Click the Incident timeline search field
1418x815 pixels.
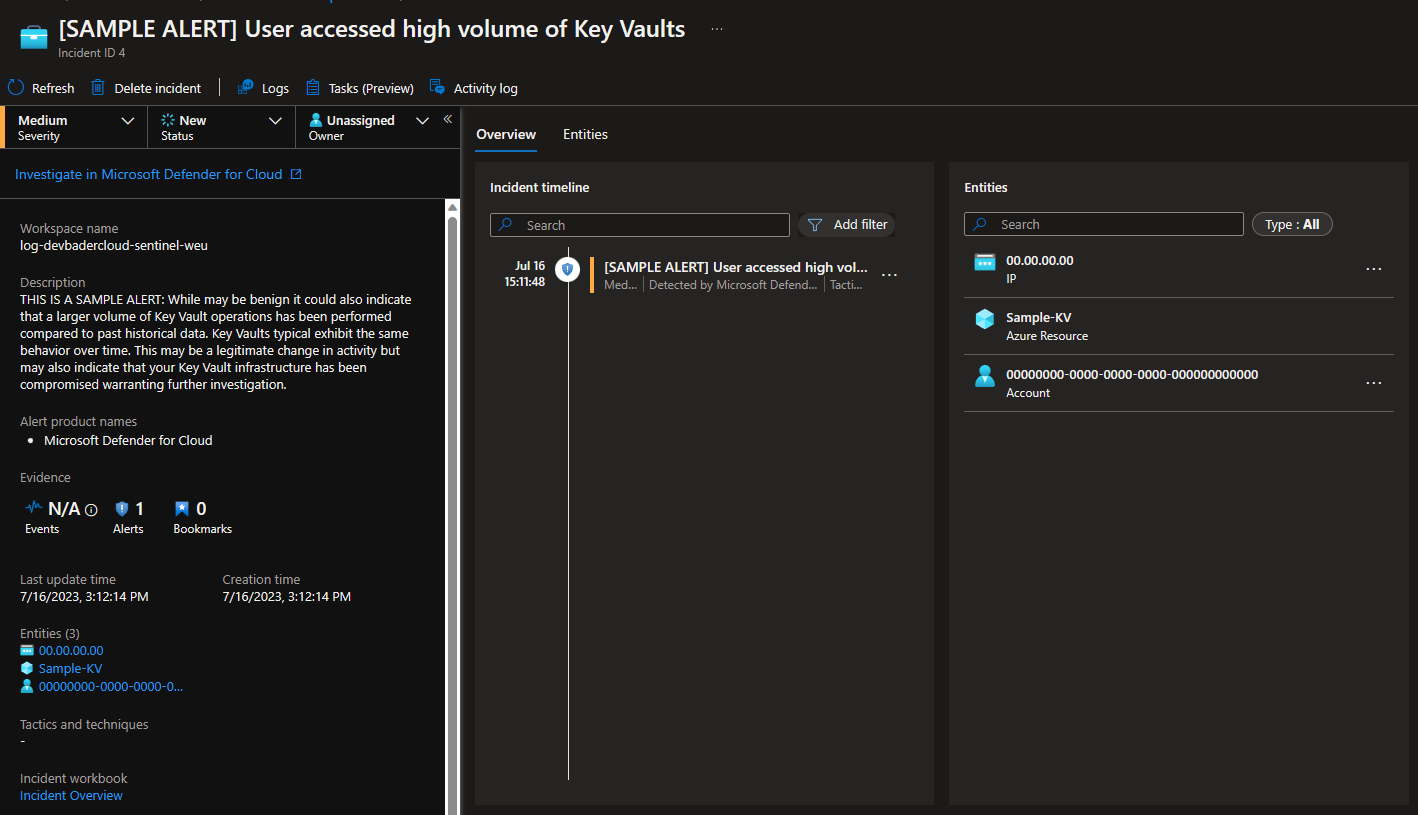coord(640,225)
